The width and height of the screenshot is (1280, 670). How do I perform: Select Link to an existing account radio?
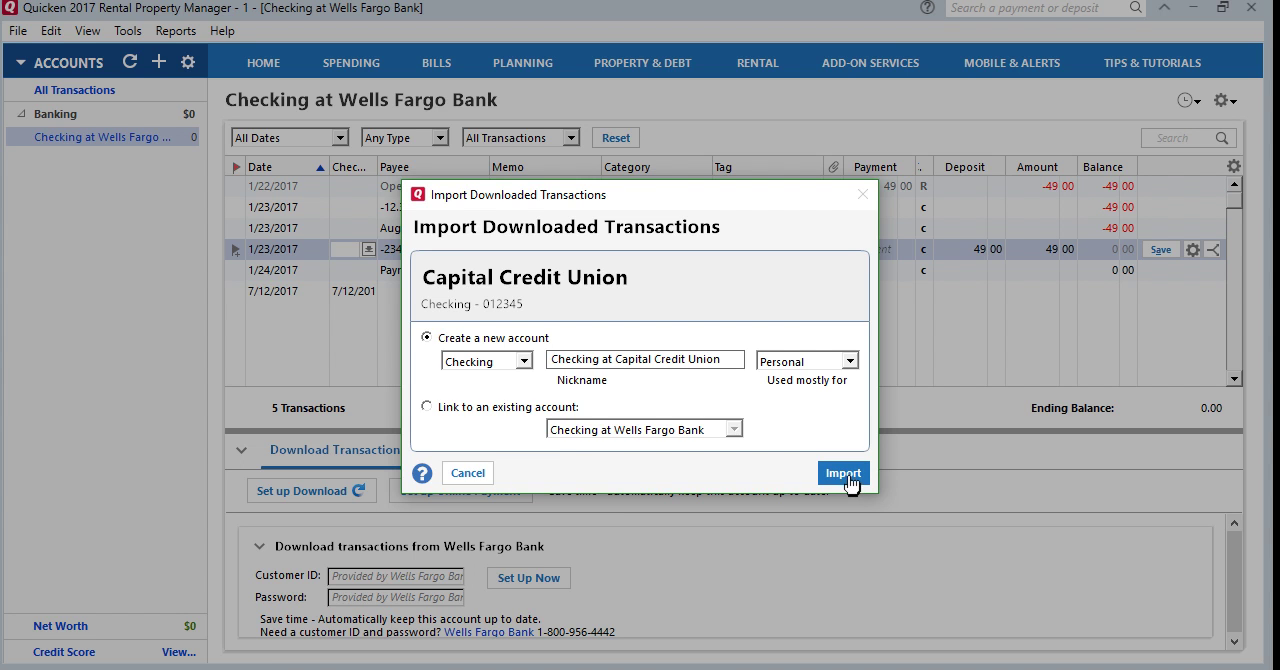coord(427,406)
